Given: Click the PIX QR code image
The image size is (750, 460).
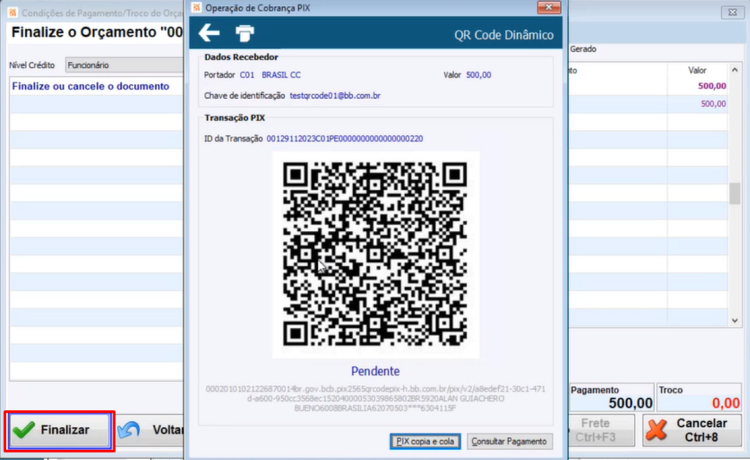Looking at the screenshot, I should click(375, 254).
